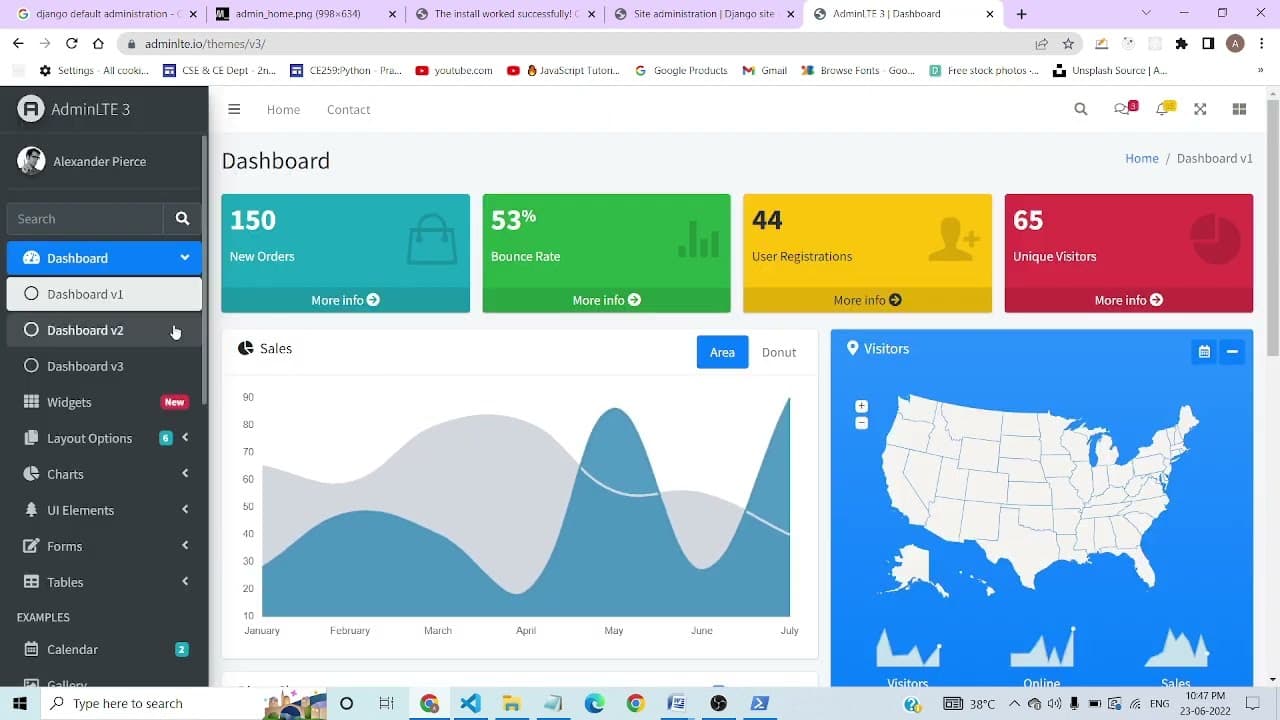The image size is (1280, 720).
Task: Click the browser reload icon
Action: [x=71, y=44]
